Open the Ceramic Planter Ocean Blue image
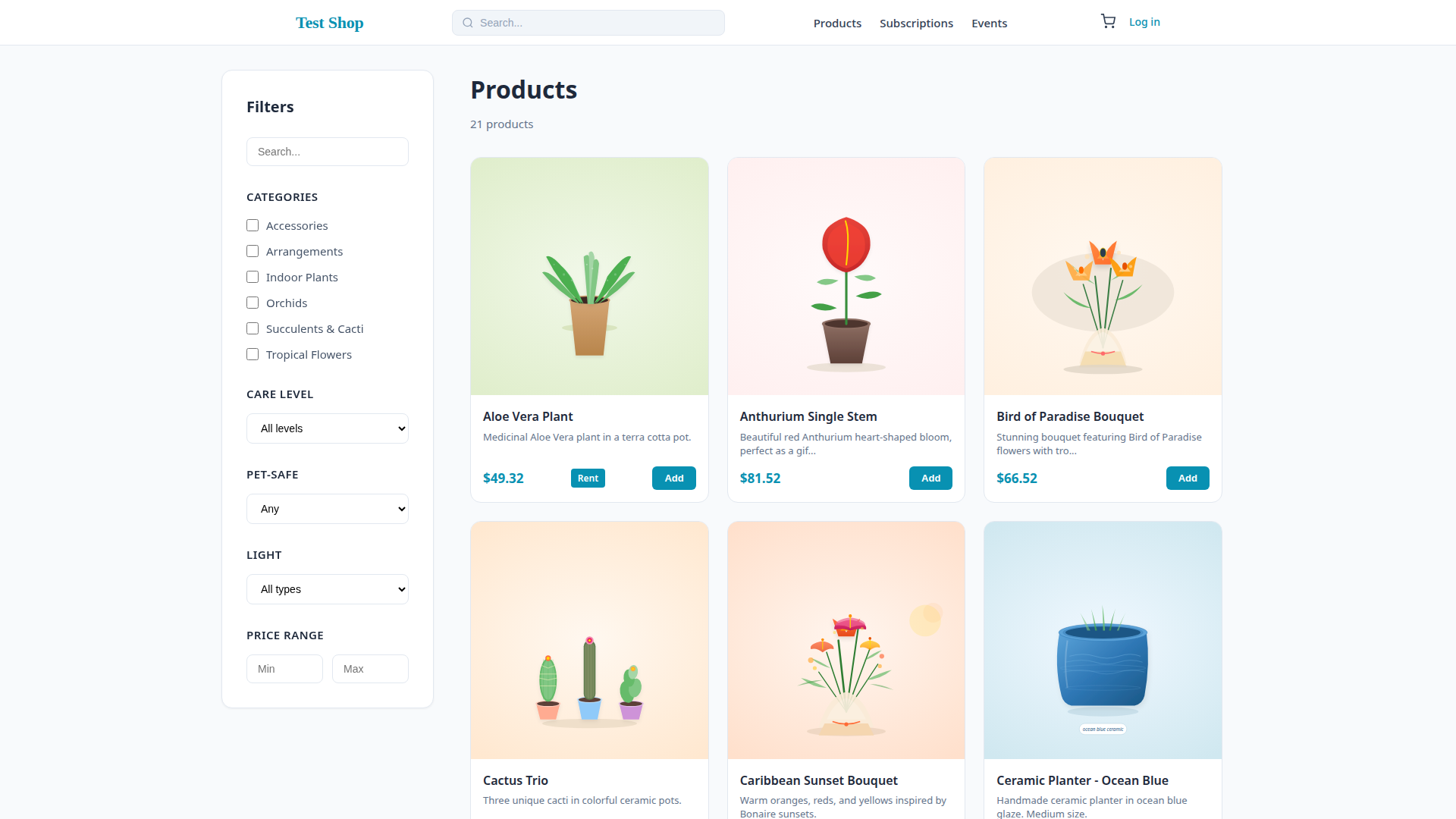This screenshot has height=819, width=1456. [1103, 640]
